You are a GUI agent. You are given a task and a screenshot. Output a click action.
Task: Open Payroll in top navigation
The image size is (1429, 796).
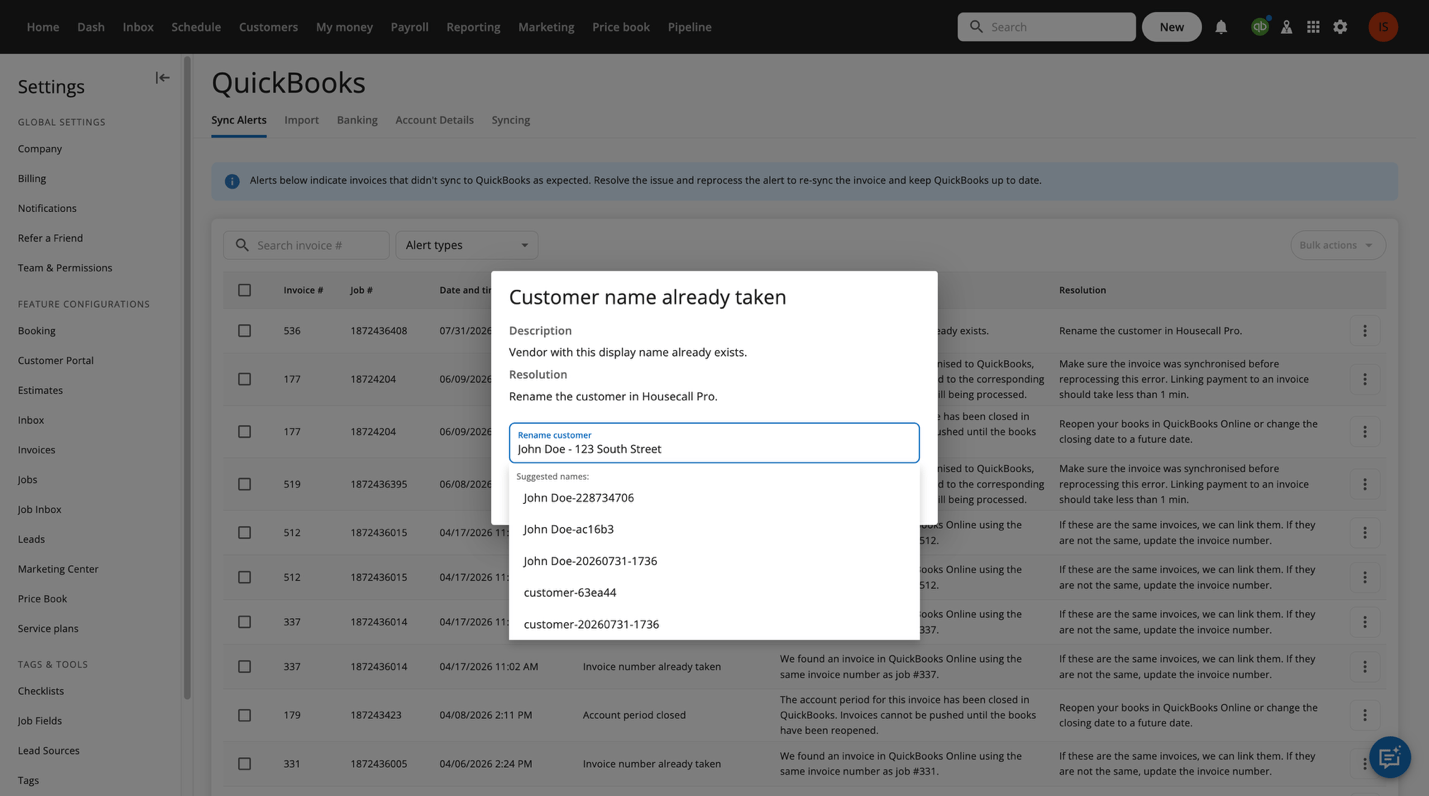(x=409, y=27)
